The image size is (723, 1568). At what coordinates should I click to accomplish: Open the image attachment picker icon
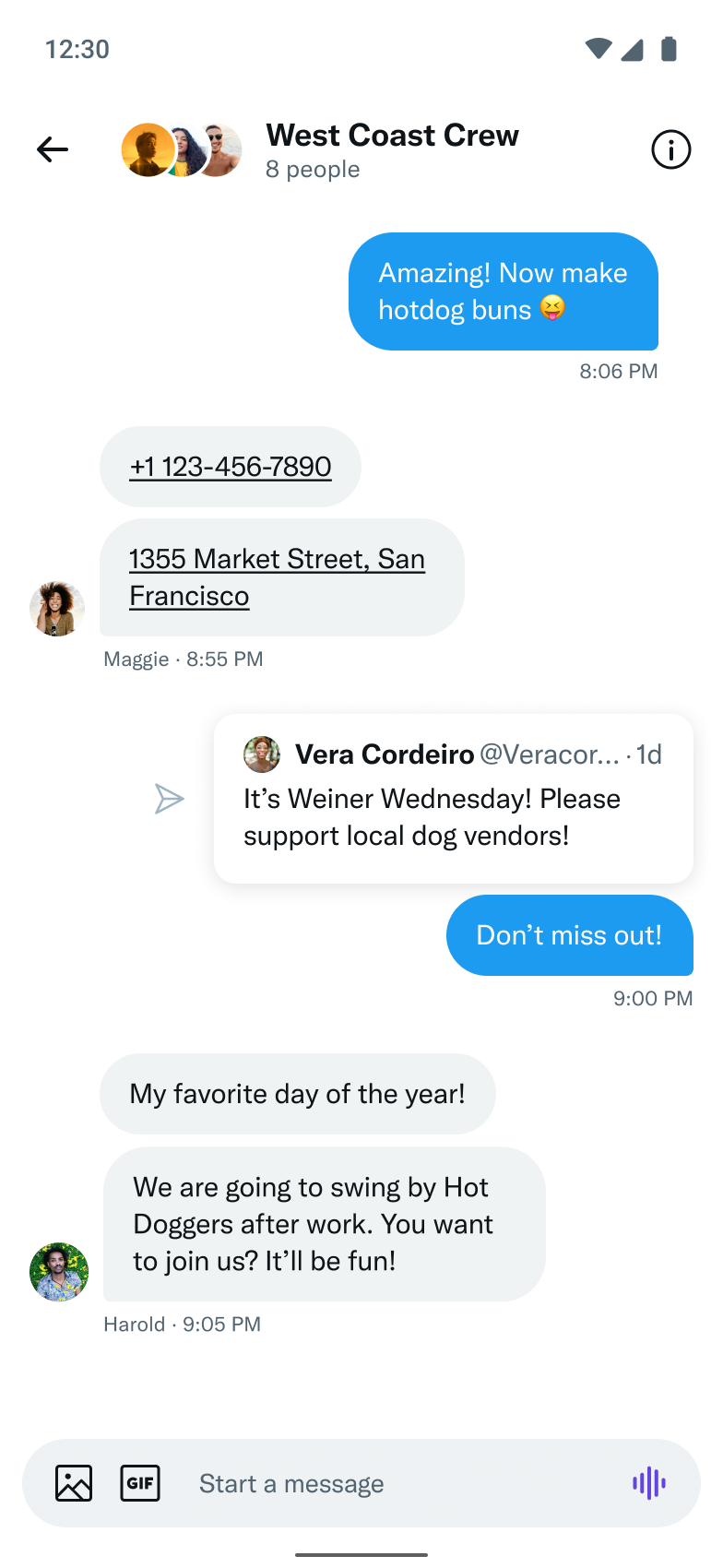click(x=74, y=1483)
